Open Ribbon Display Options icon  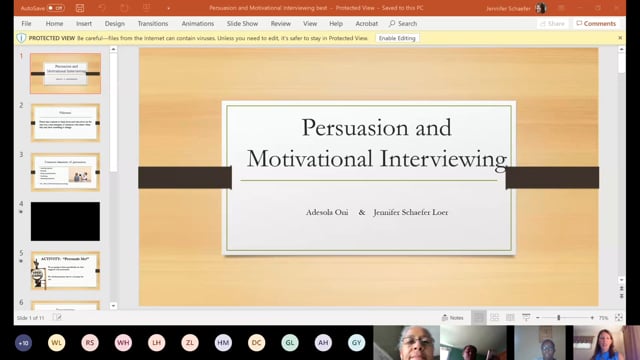(561, 8)
